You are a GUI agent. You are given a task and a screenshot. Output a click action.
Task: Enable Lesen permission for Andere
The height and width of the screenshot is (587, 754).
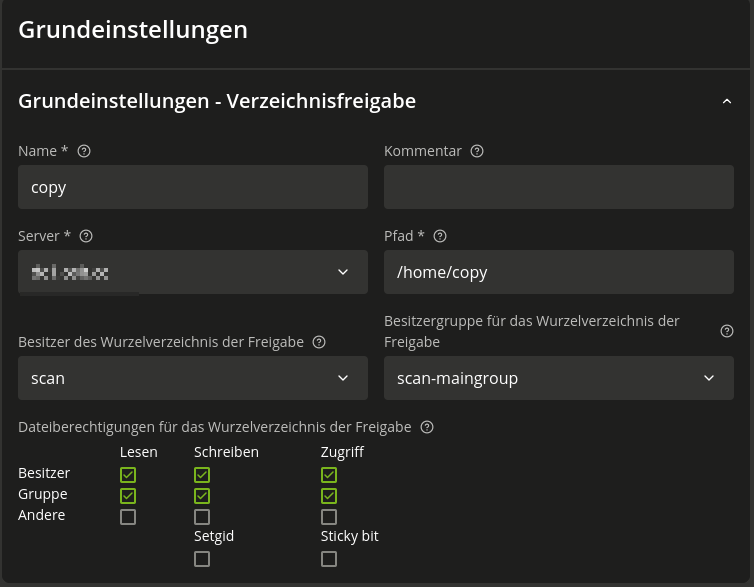click(x=128, y=517)
